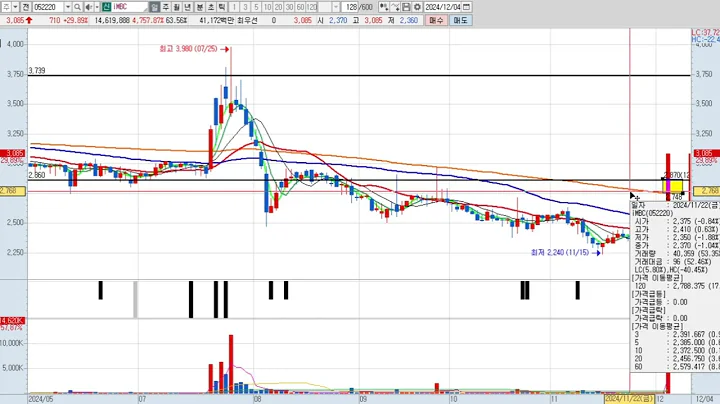Click the 4,757.87% volume ratio value

(148, 20)
